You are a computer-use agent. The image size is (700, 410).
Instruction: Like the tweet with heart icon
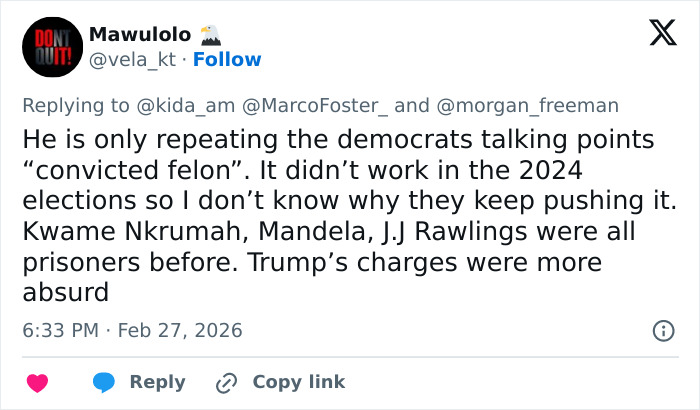point(37,382)
